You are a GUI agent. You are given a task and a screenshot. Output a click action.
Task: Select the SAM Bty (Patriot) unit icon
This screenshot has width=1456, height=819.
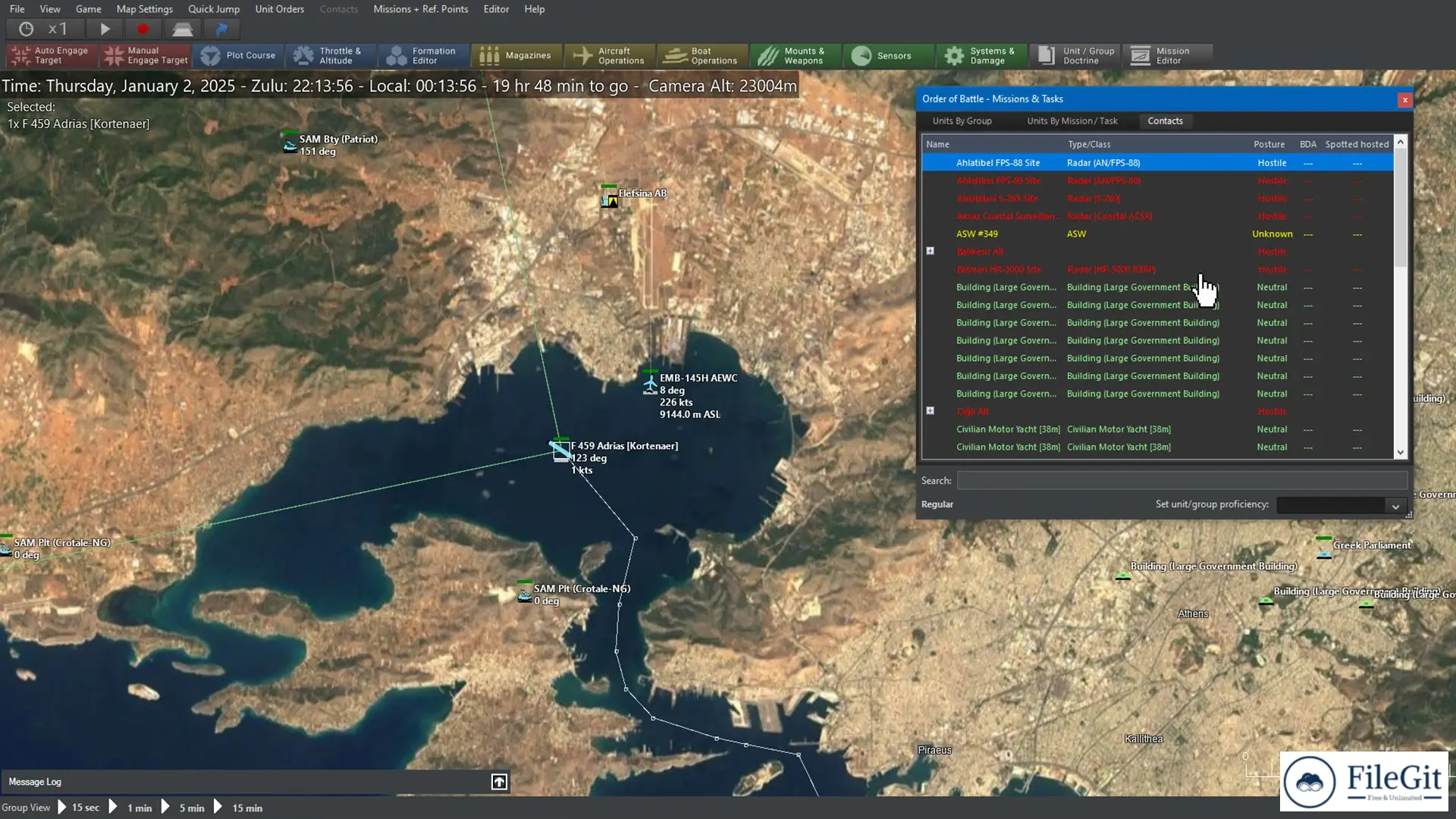pos(289,143)
